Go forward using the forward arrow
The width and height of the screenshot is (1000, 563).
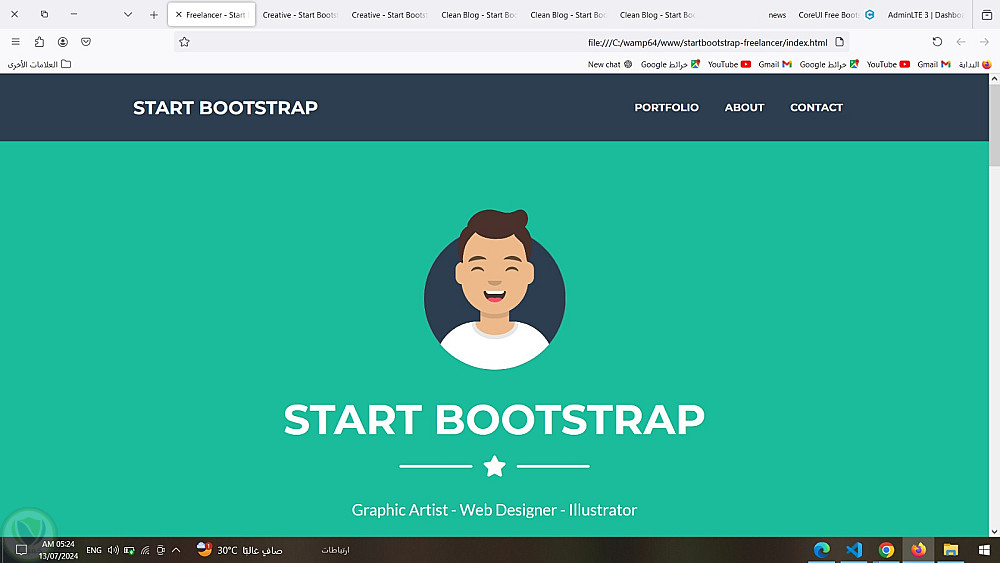point(984,42)
